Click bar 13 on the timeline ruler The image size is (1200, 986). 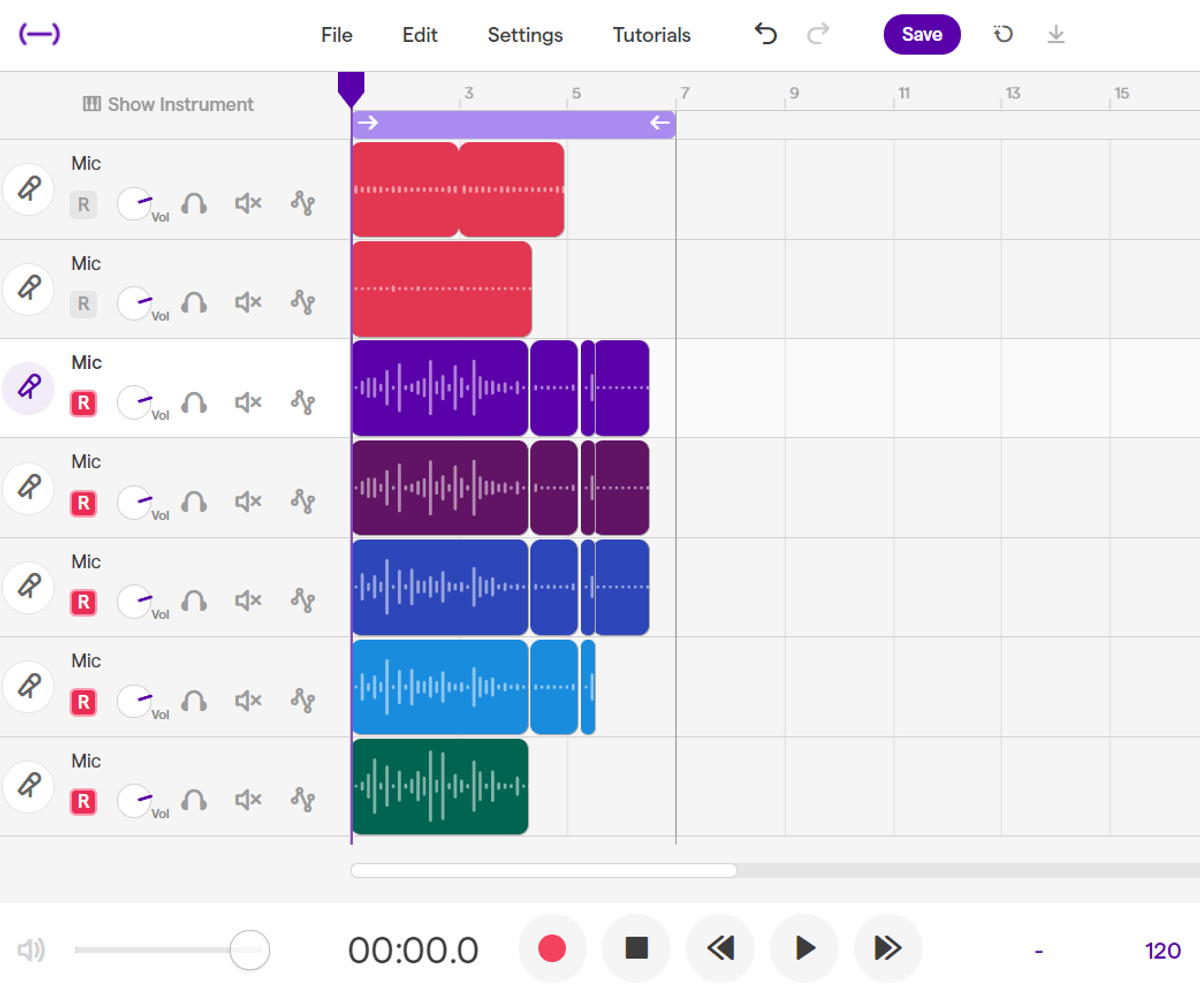click(x=1012, y=93)
